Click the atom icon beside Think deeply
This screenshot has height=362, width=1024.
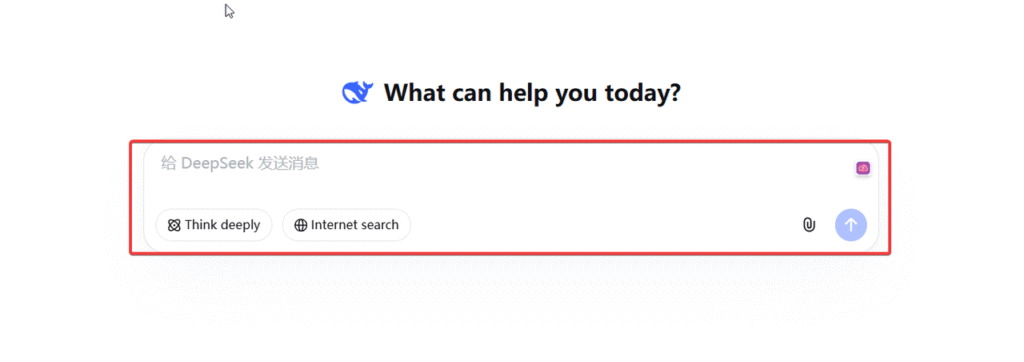(174, 225)
